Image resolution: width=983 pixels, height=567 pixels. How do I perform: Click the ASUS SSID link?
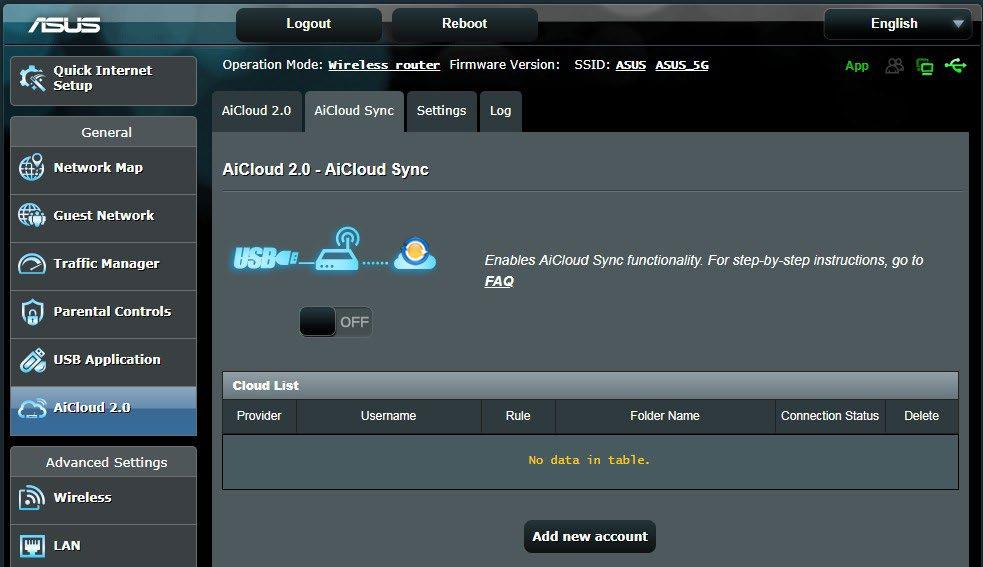631,65
